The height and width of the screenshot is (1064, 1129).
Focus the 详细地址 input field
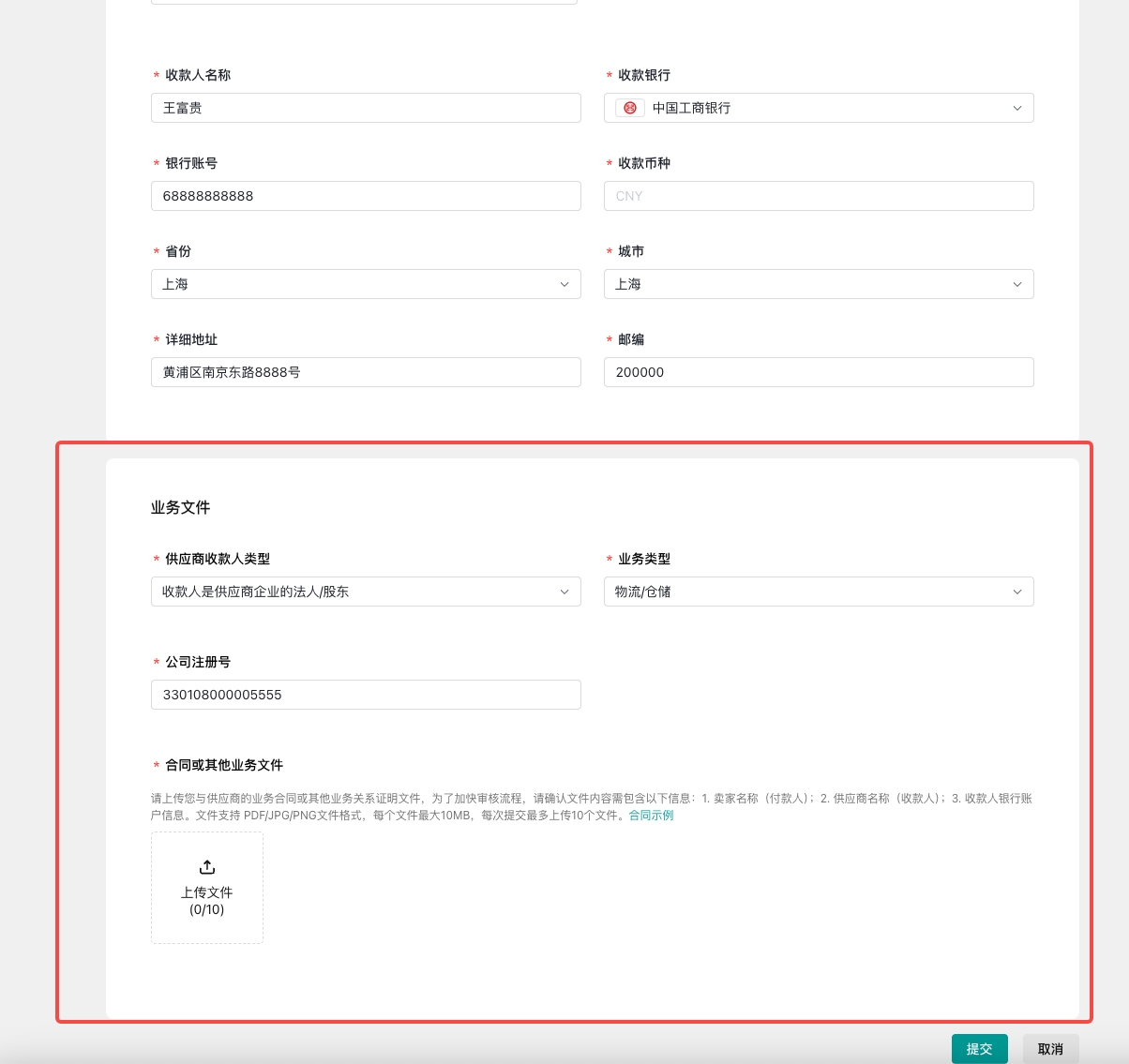tap(366, 372)
